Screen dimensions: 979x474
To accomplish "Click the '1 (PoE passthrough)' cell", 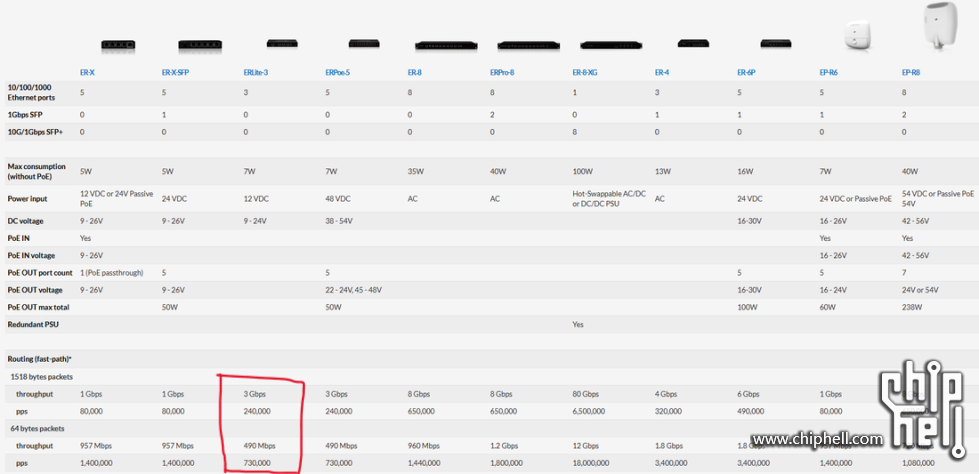I will coord(111,273).
